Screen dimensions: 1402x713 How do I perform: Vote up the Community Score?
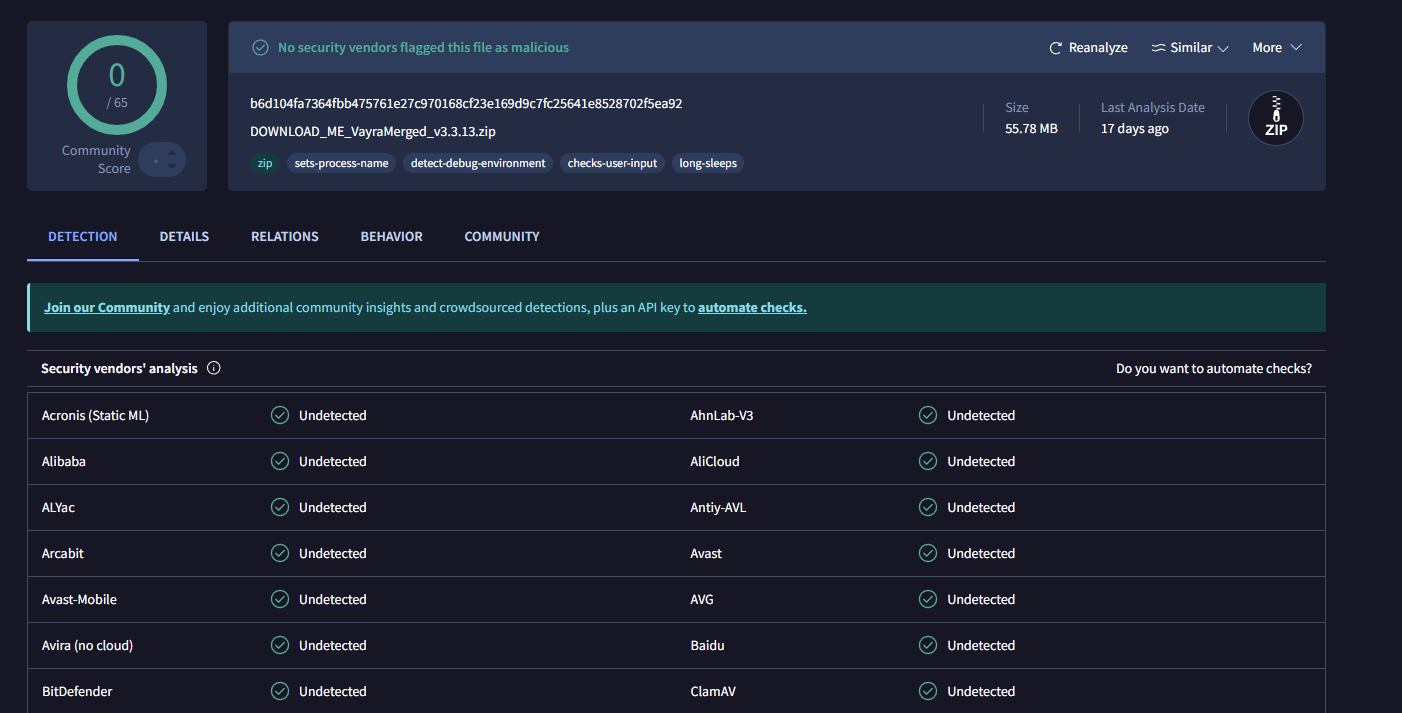point(172,152)
